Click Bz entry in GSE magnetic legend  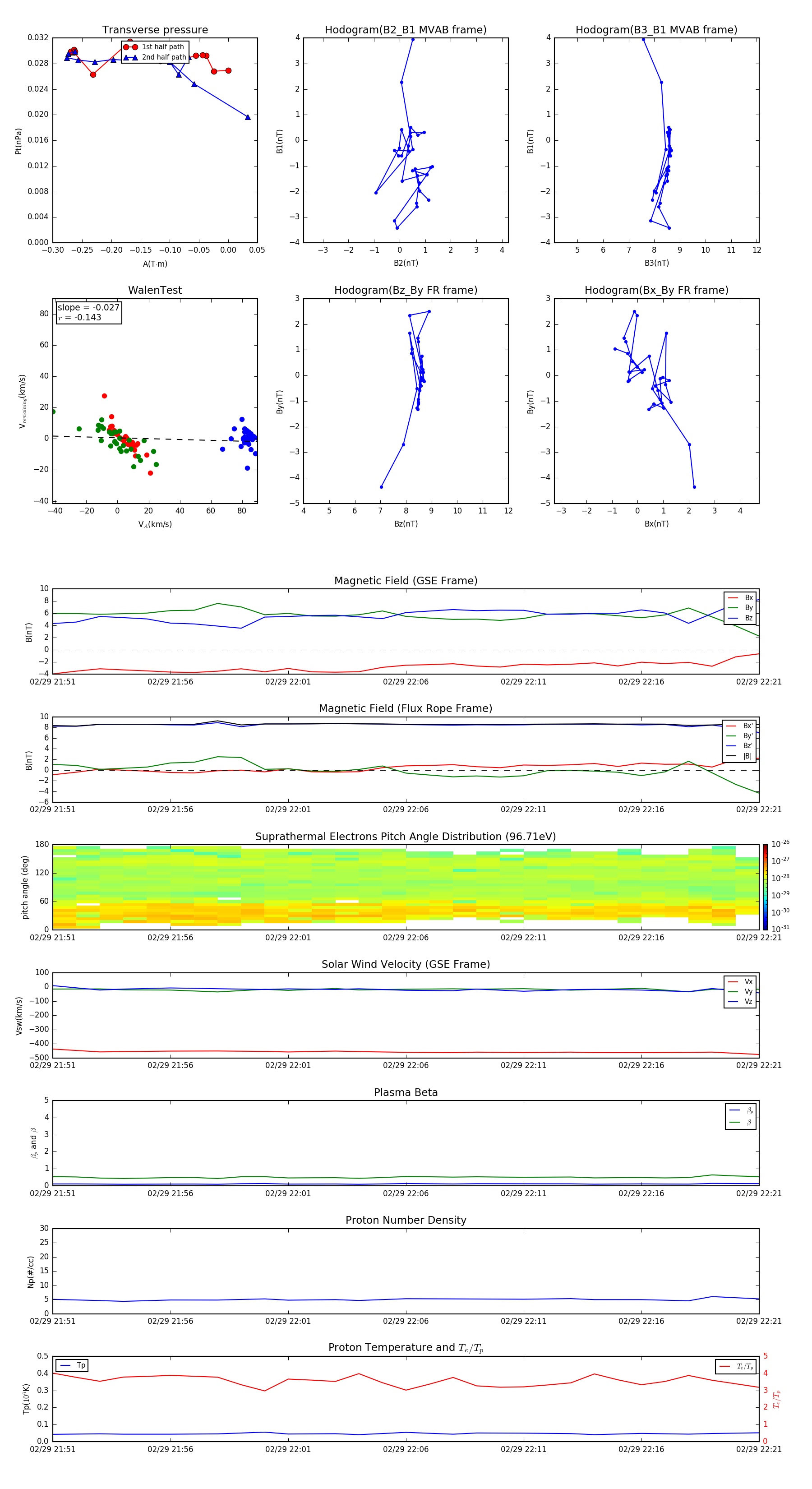(740, 618)
